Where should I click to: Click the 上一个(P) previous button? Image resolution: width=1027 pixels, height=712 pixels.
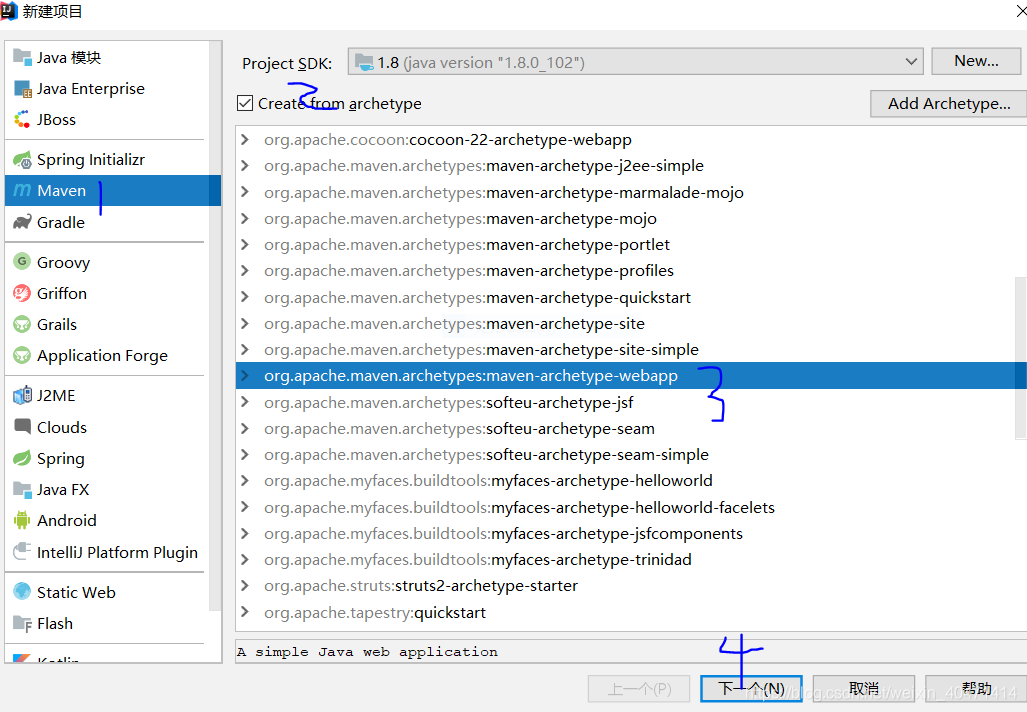(639, 688)
